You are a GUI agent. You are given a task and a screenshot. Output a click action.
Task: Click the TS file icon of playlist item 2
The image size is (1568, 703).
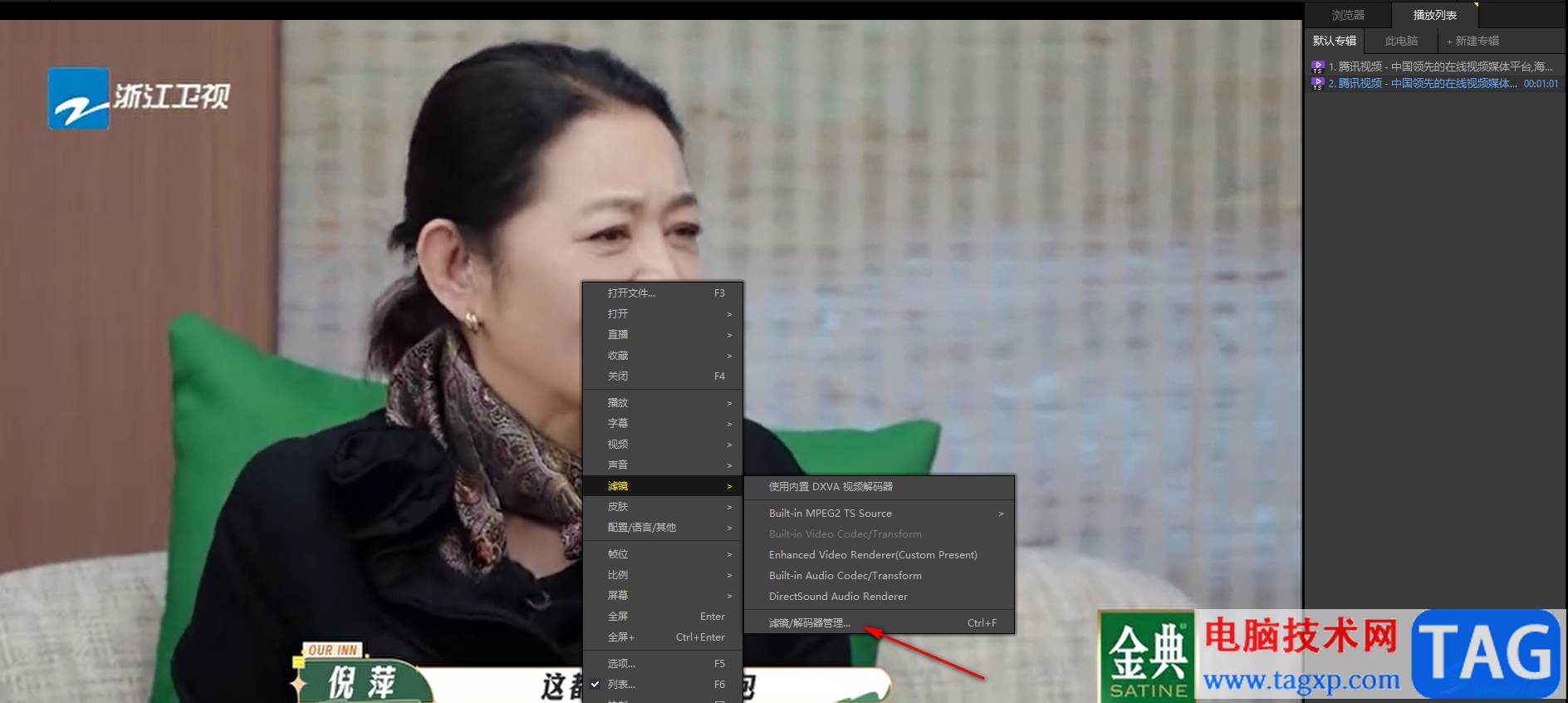coord(1317,83)
